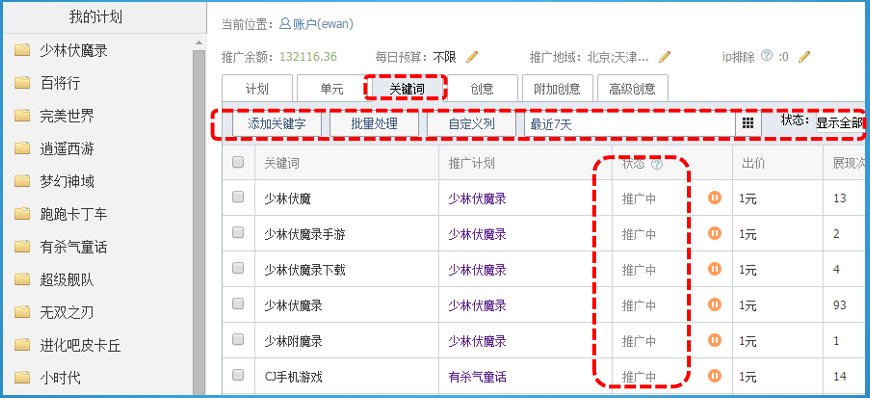This screenshot has height=398, width=870.
Task: Click balance value 132116.36
Action: [x=308, y=57]
